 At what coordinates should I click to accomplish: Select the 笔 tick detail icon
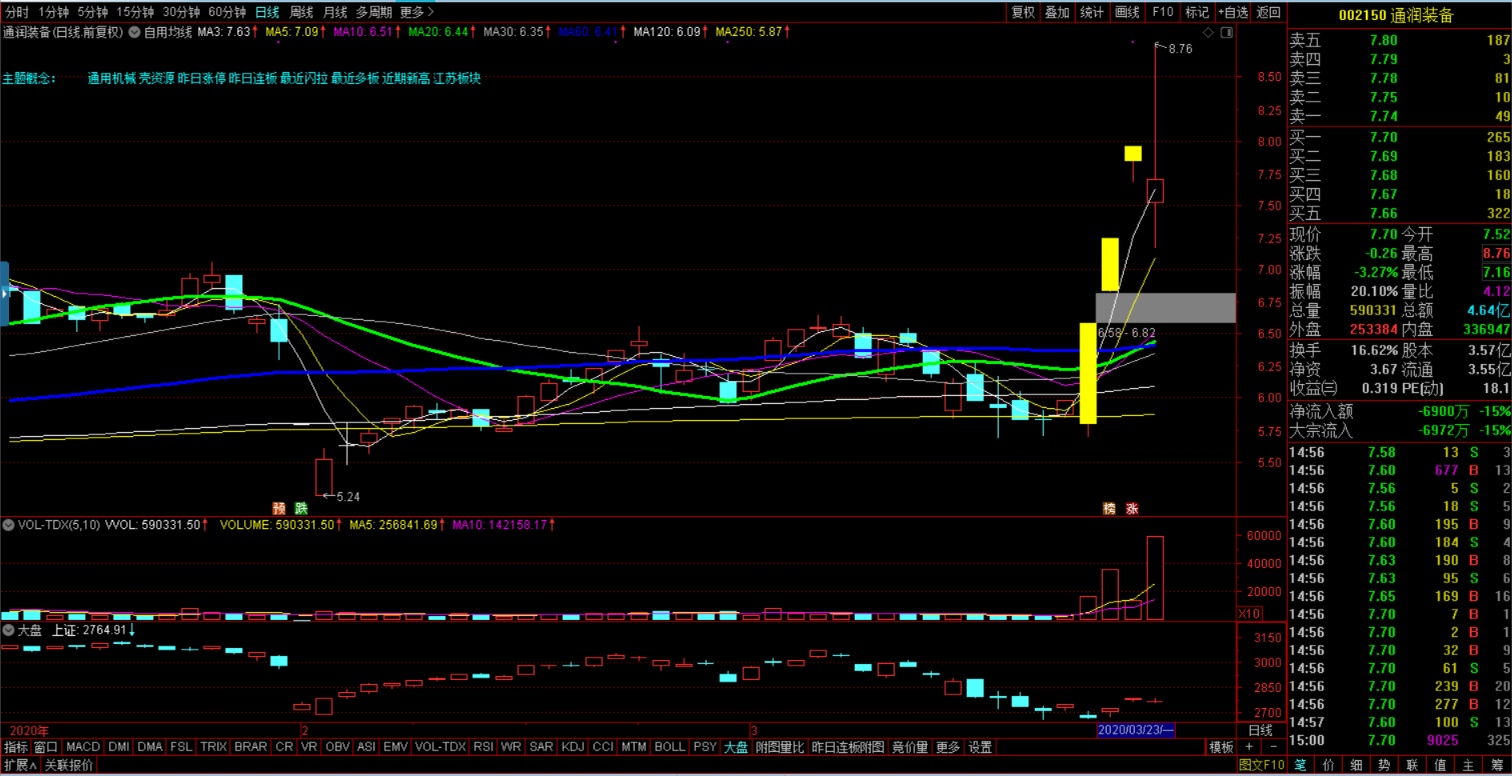[1301, 765]
